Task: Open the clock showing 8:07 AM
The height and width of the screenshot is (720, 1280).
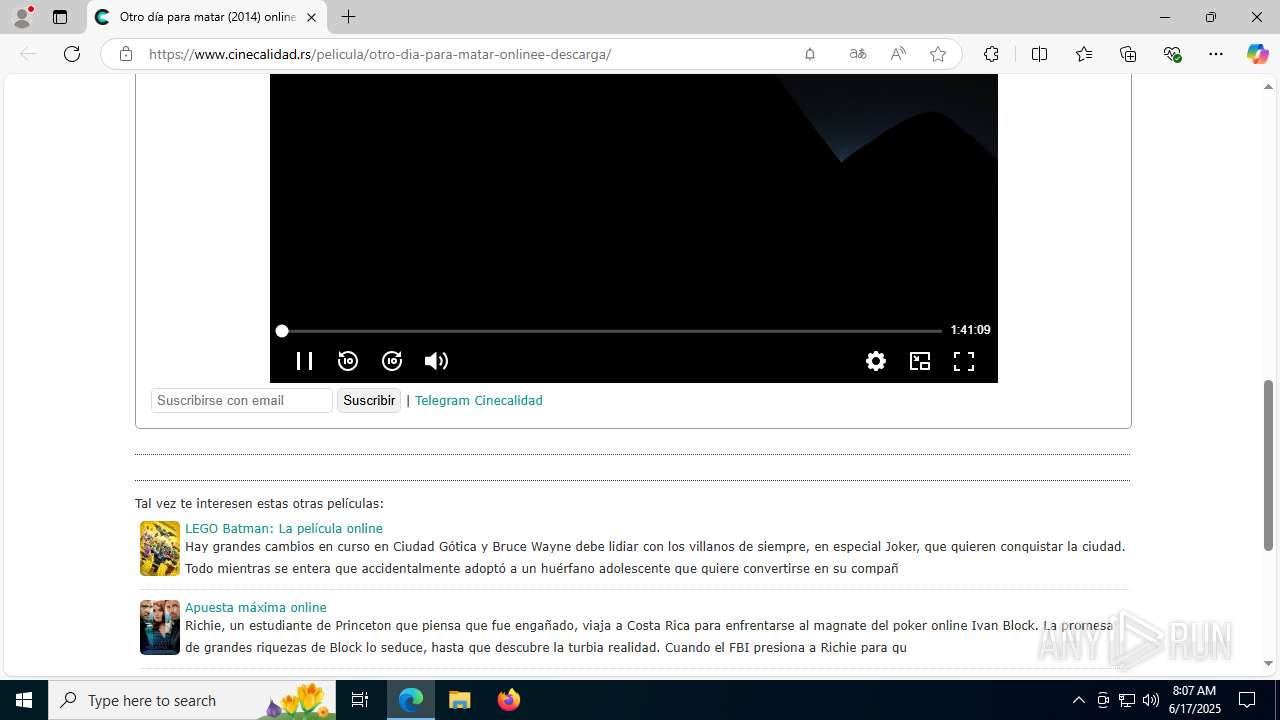Action: [1194, 700]
